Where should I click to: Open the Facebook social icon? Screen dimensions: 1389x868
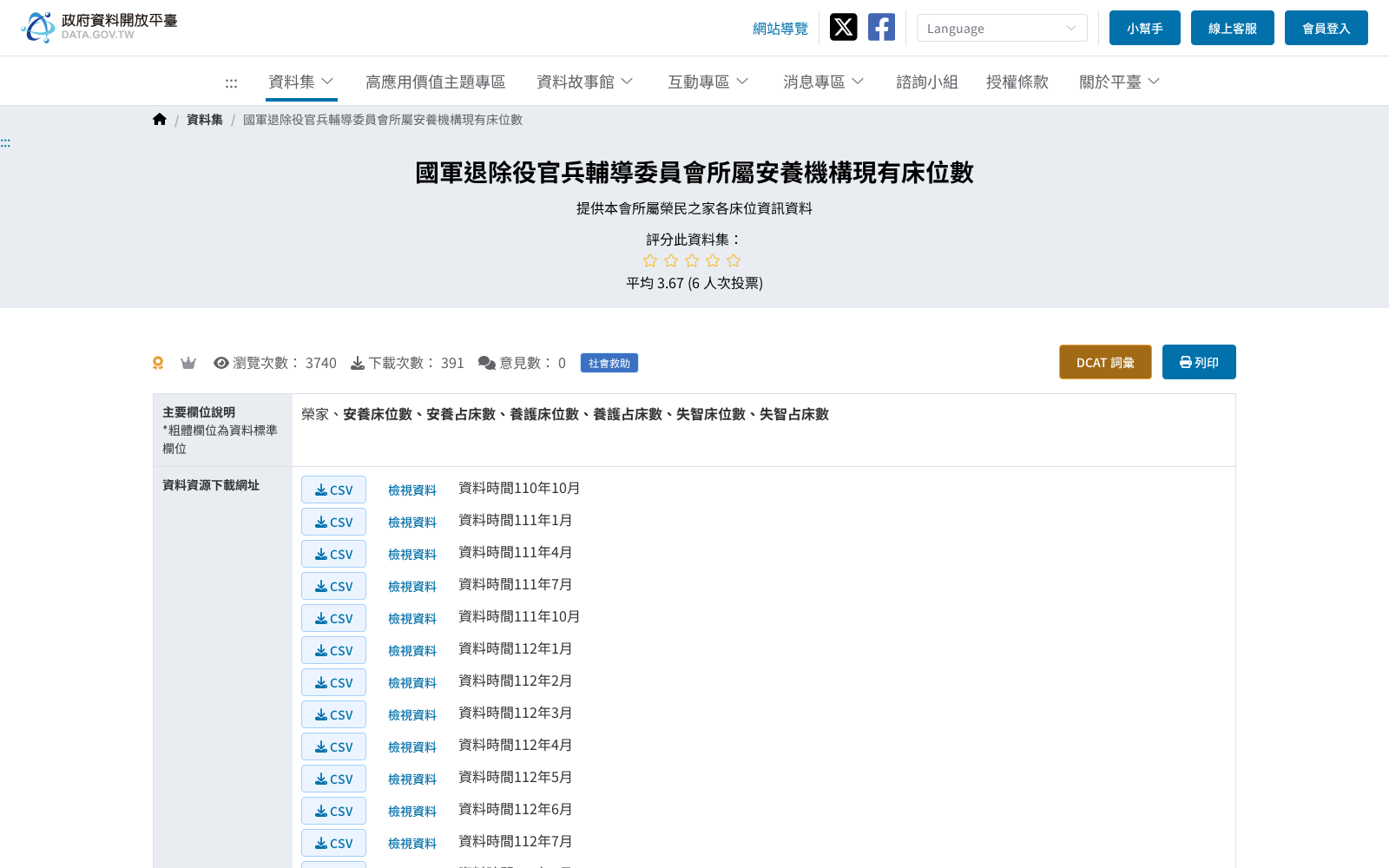point(881,27)
